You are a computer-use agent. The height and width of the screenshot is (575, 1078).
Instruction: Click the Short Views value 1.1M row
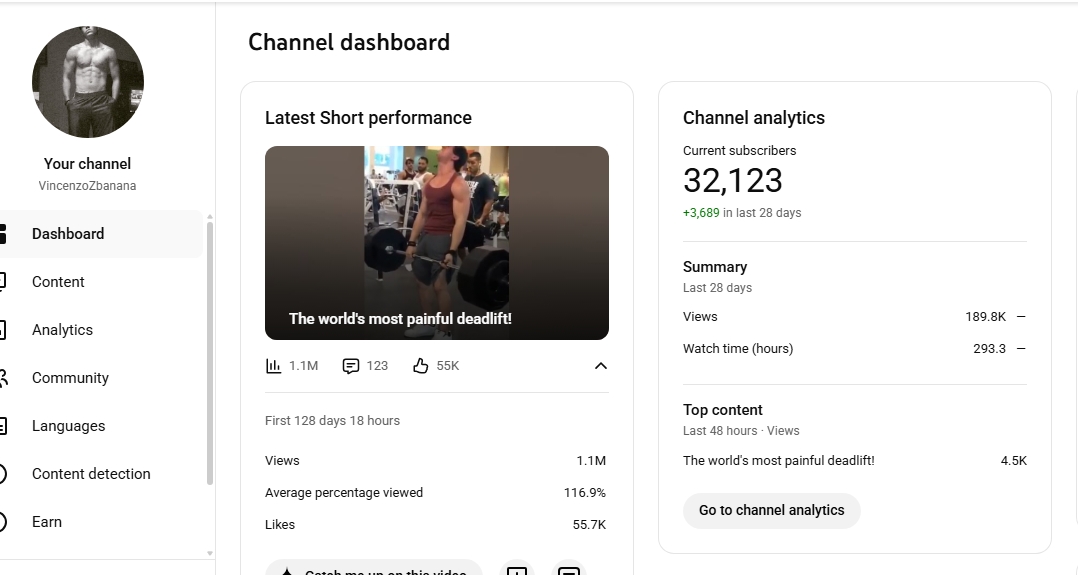pyautogui.click(x=435, y=461)
